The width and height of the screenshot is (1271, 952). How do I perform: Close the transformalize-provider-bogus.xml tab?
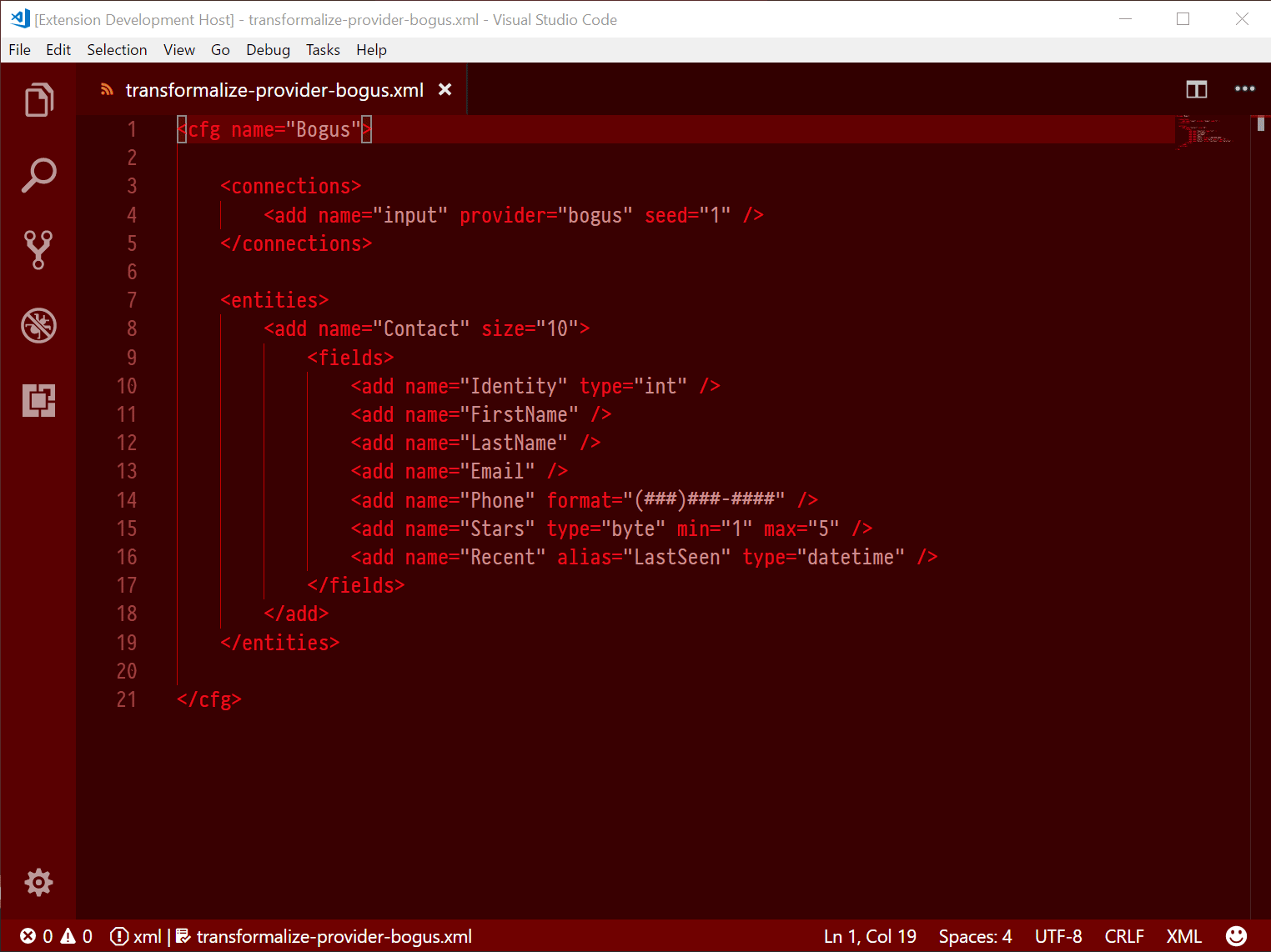pyautogui.click(x=445, y=89)
